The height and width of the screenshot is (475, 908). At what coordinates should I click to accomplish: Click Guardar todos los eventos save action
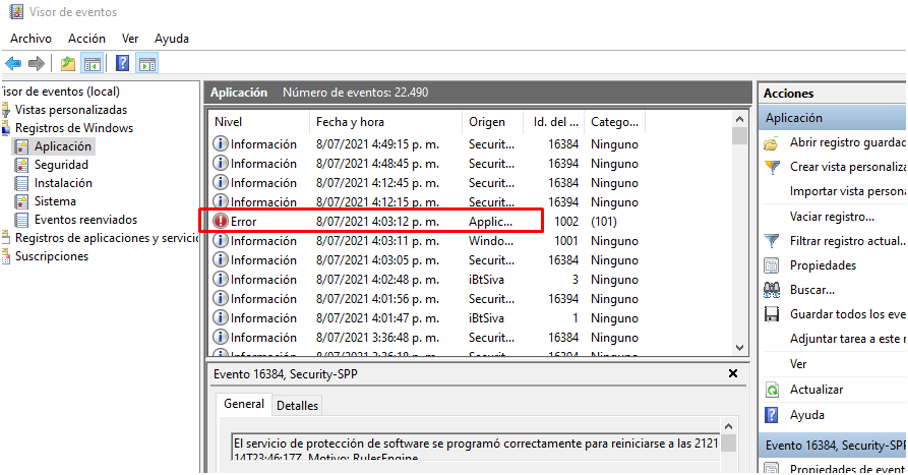click(847, 314)
